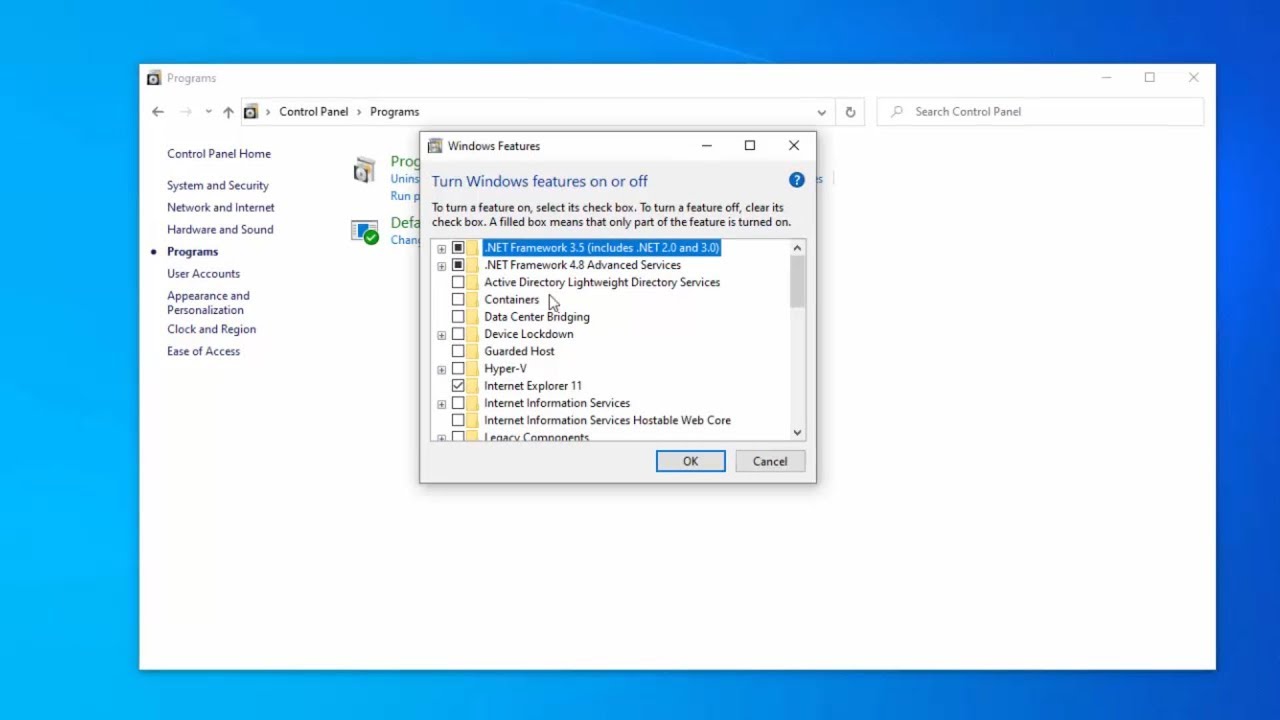Screen dimensions: 1280x720
Task: Enable the Data Center Bridging checkbox
Action: coord(458,317)
